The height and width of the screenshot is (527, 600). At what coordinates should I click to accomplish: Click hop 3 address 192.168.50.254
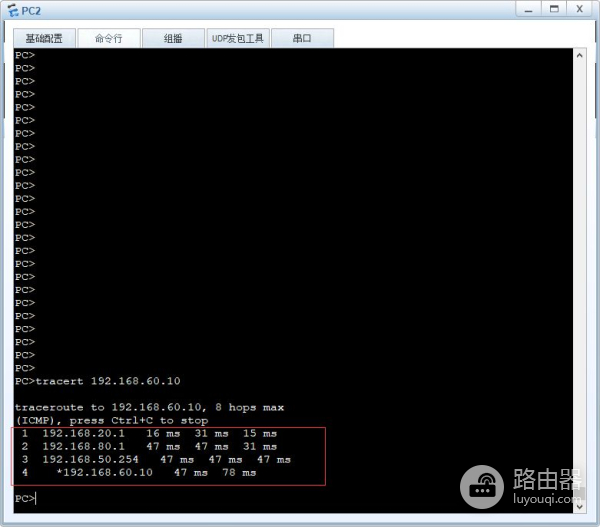pos(90,459)
